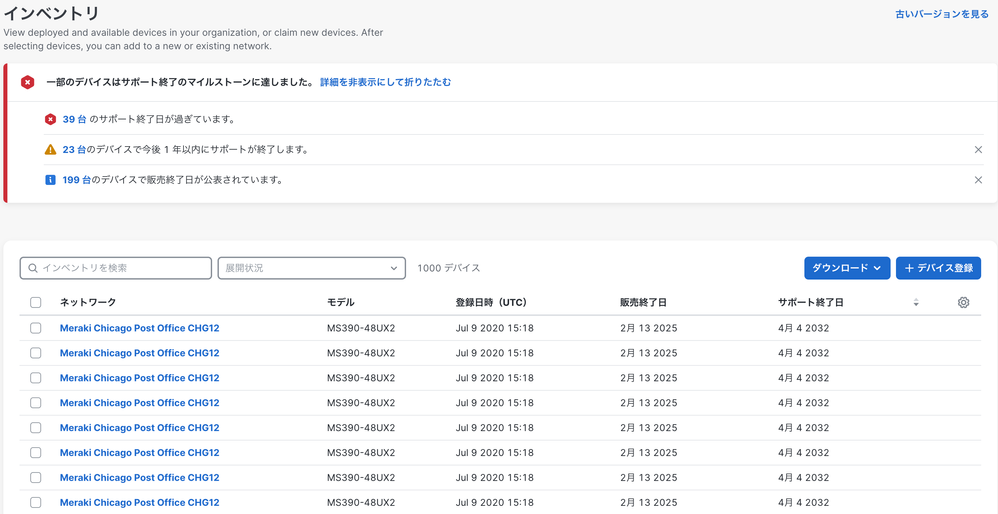Dismiss the 199台 end-of-sale notice

coord(978,180)
